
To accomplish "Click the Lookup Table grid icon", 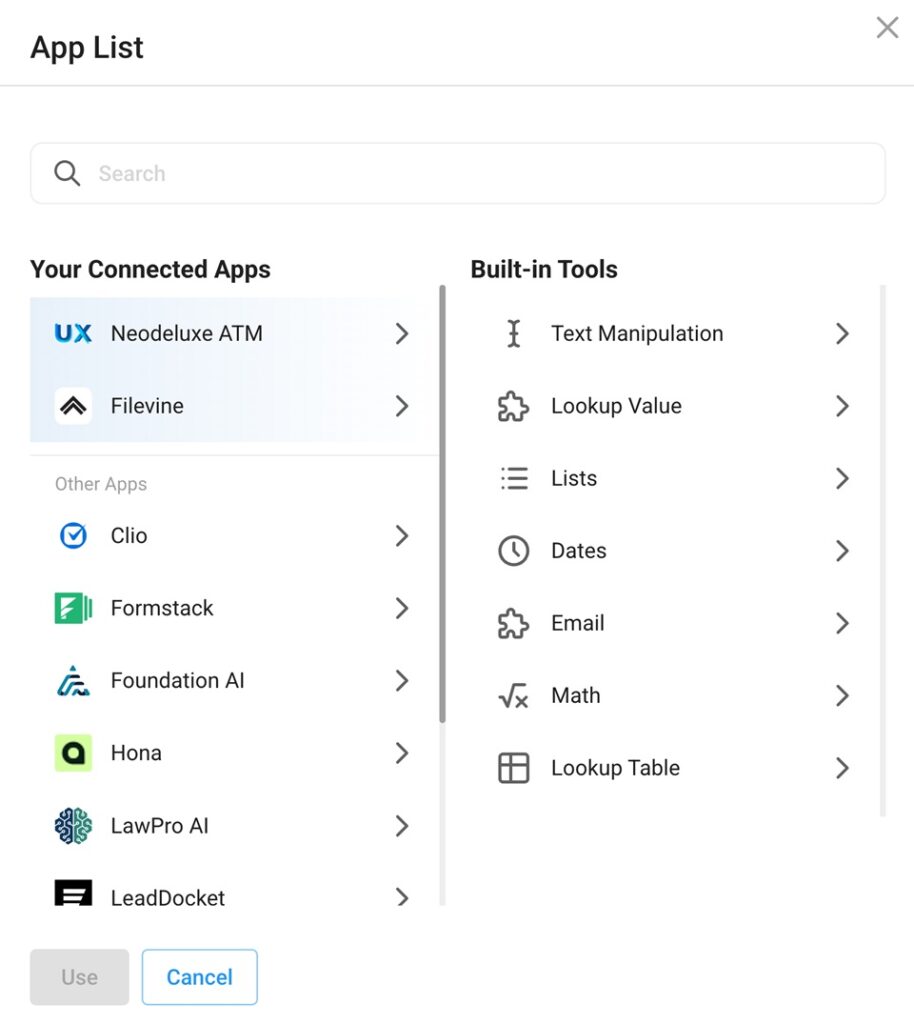I will pyautogui.click(x=514, y=768).
